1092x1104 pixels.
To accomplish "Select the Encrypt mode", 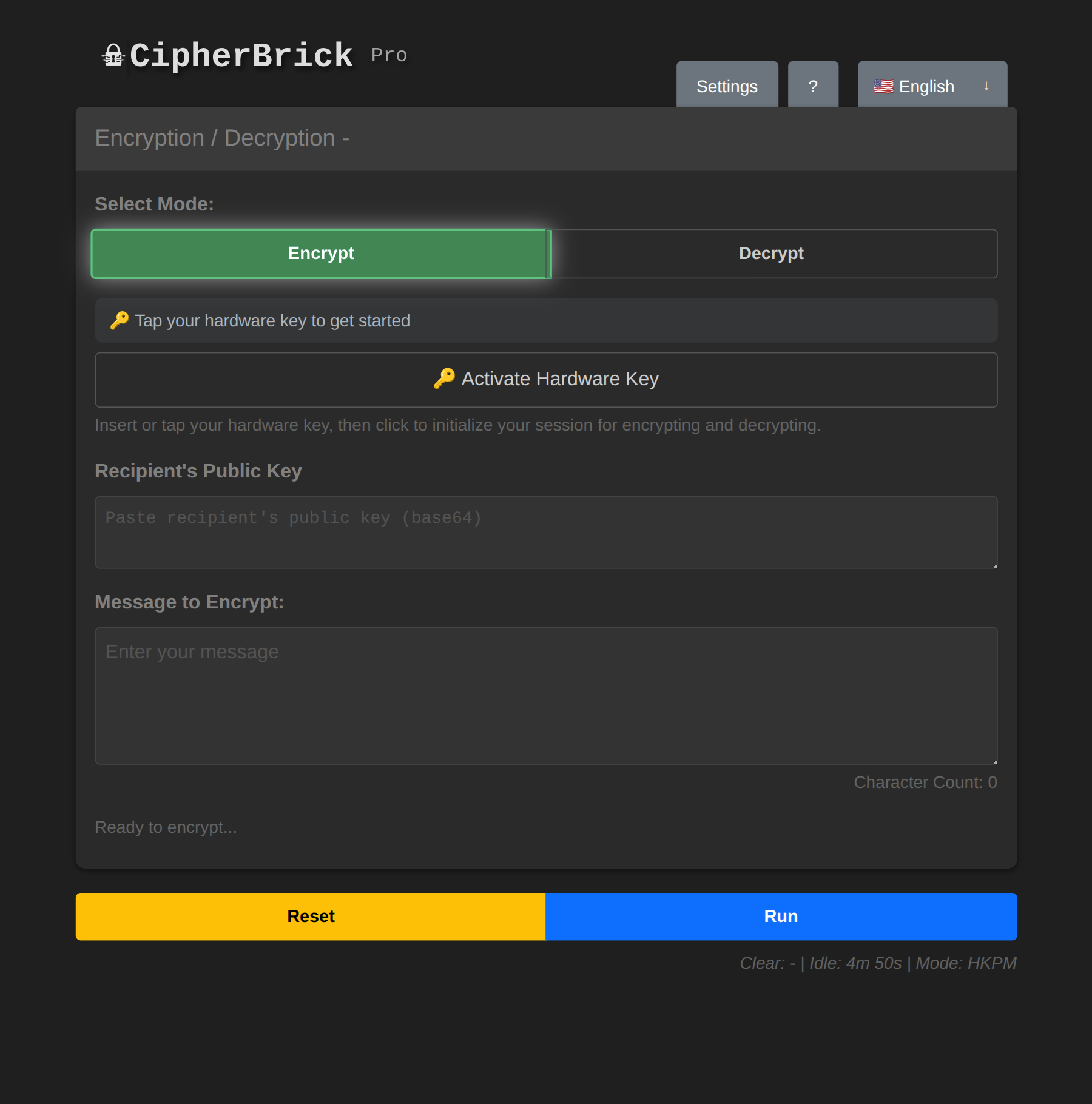I will tap(321, 254).
